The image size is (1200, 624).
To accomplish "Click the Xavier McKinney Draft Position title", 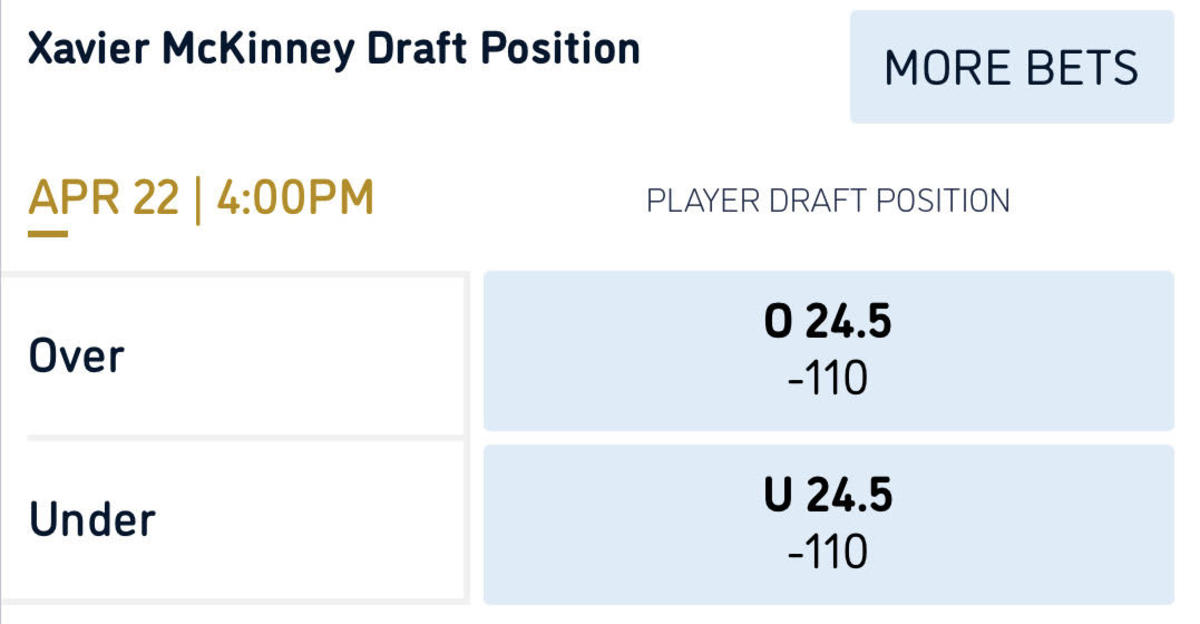I will tap(334, 49).
